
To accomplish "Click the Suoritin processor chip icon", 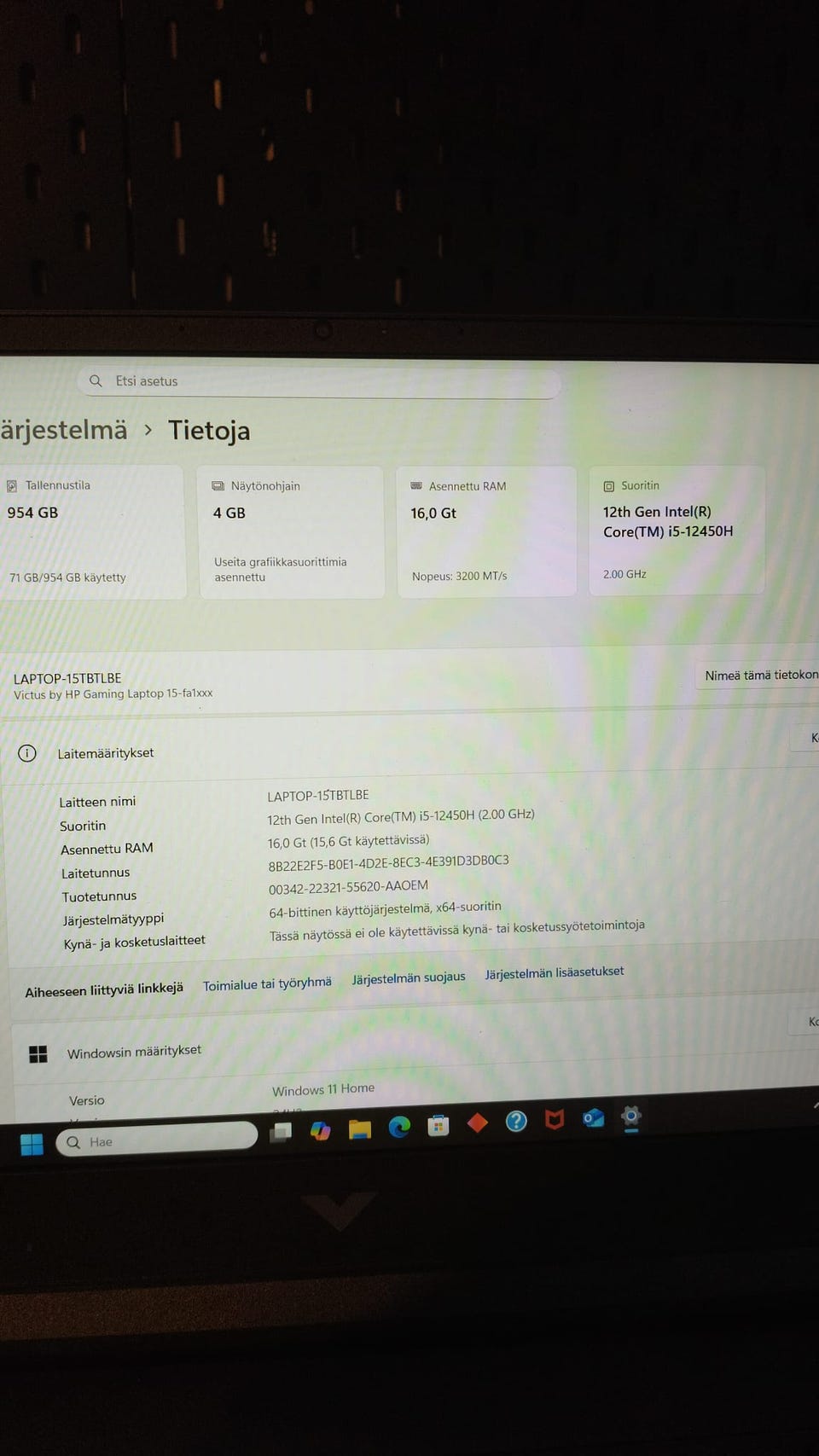I will point(609,486).
